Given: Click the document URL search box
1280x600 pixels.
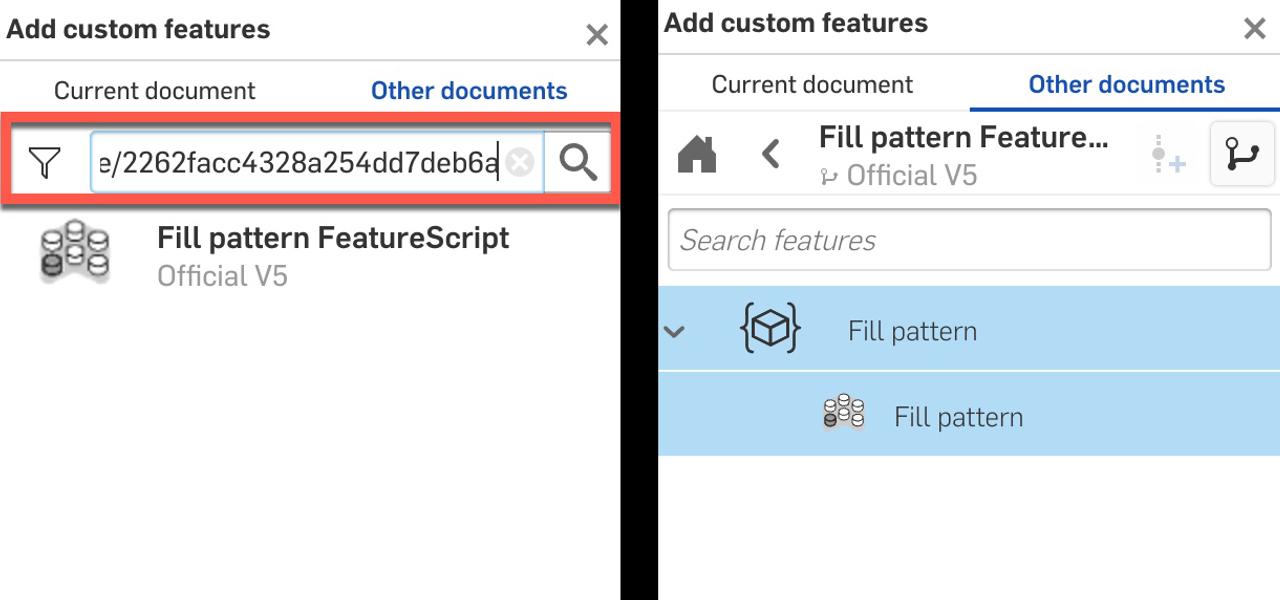Looking at the screenshot, I should [x=300, y=160].
